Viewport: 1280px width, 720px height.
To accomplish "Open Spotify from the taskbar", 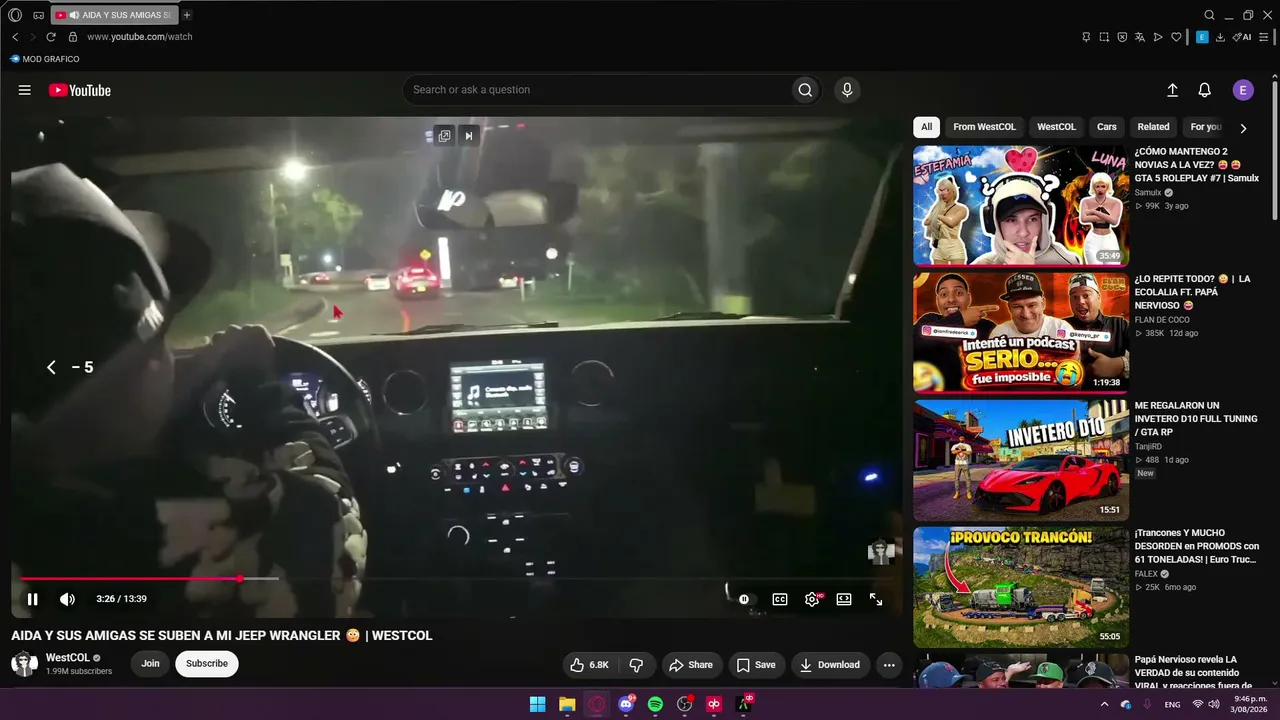I will [655, 704].
